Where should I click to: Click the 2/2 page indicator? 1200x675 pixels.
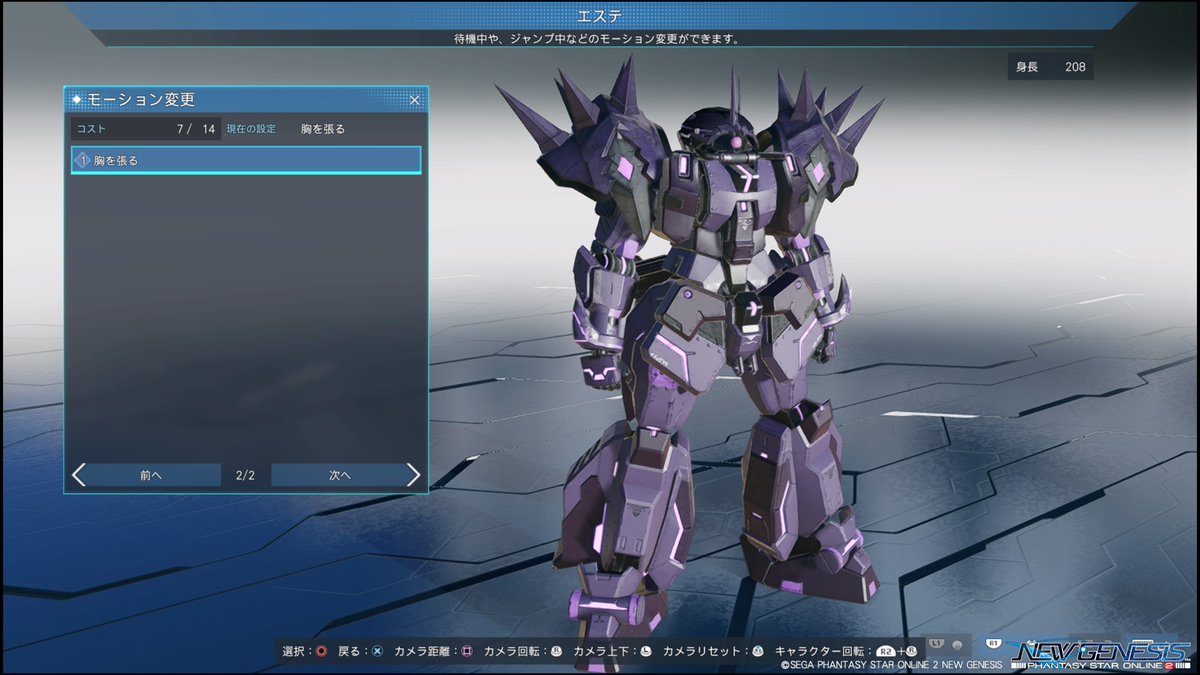click(246, 475)
